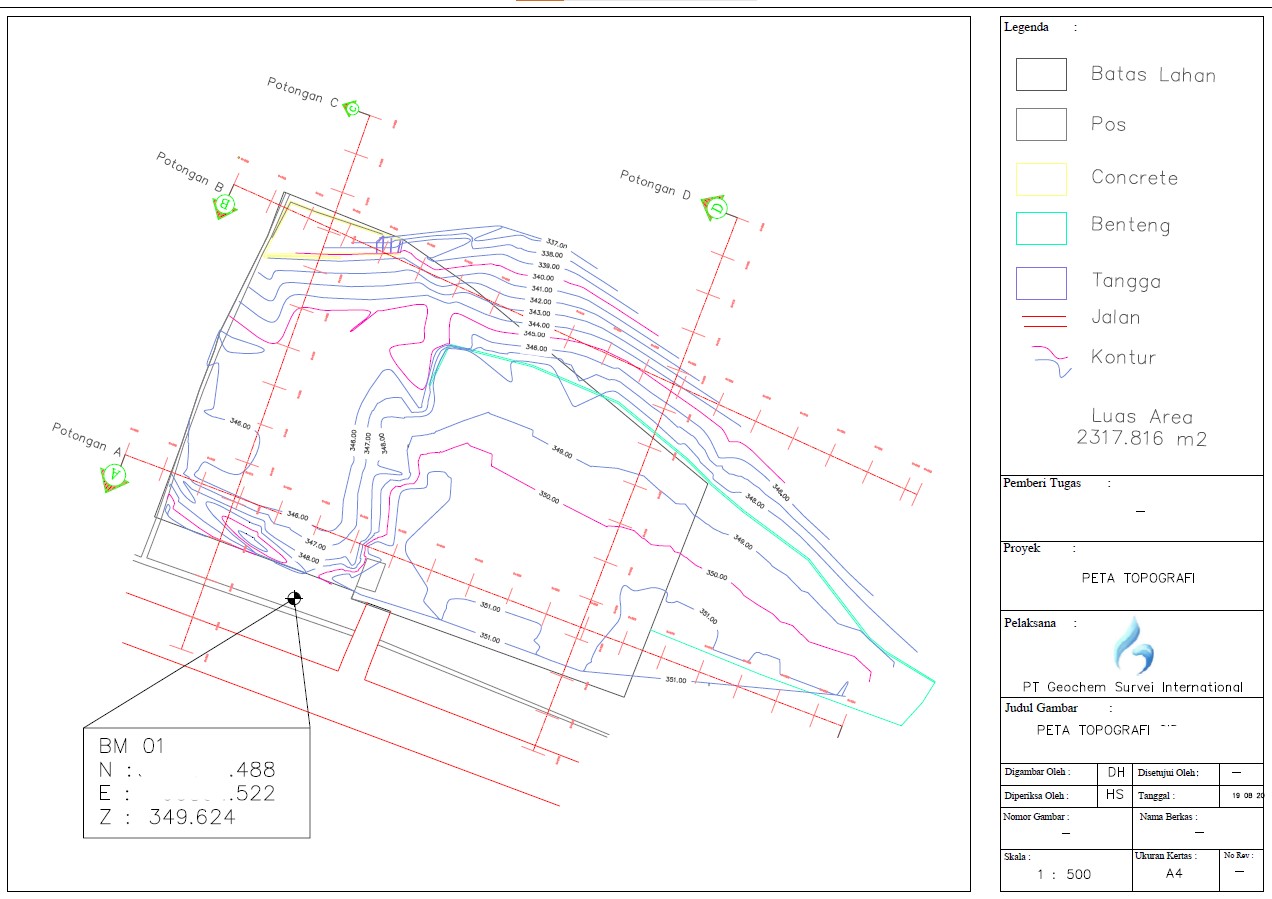Select the A4 paper size field
The width and height of the screenshot is (1272, 899).
coord(1174,873)
